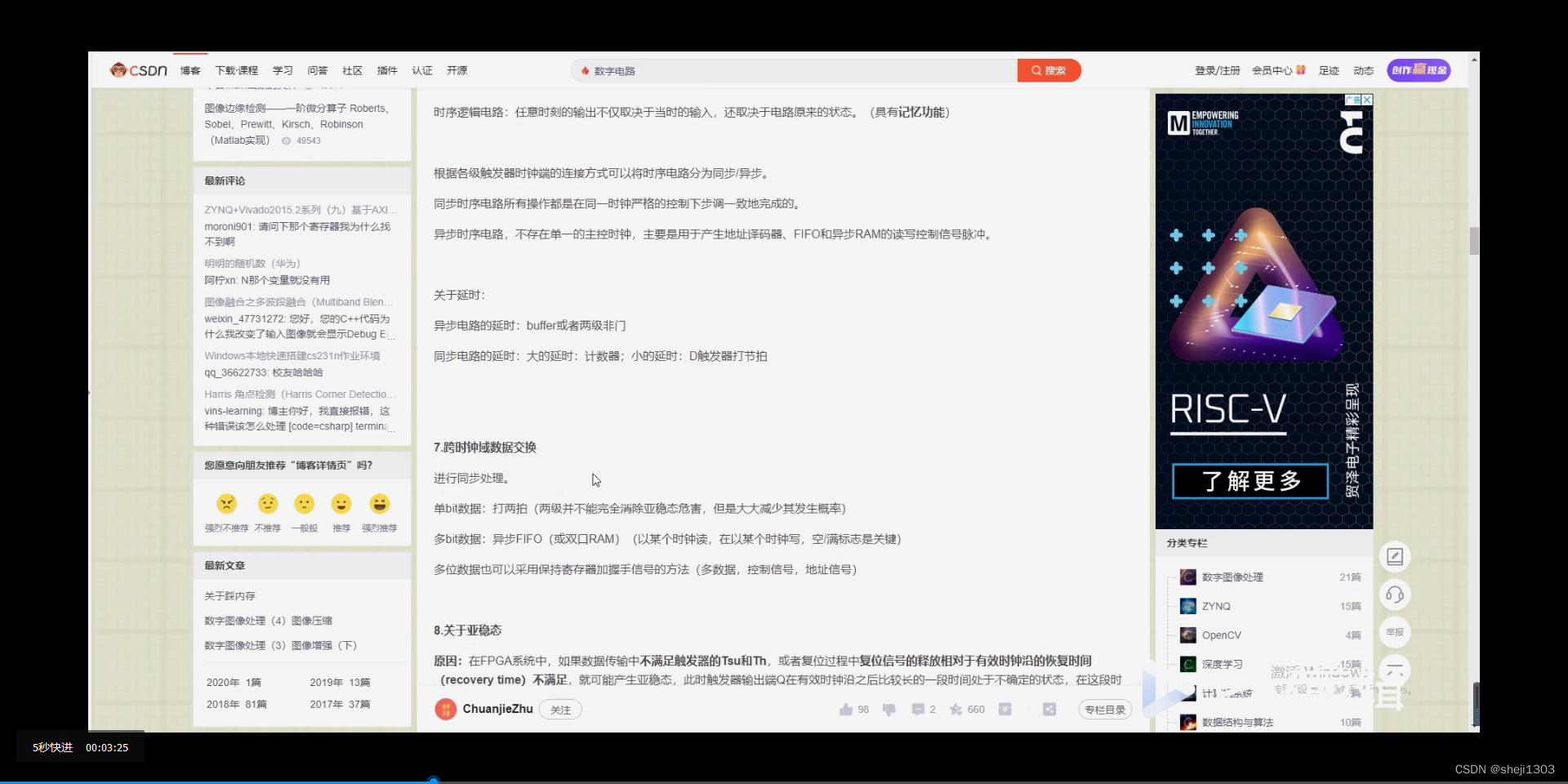Collect the article with the star icon
Image resolution: width=1568 pixels, height=784 pixels.
point(955,709)
